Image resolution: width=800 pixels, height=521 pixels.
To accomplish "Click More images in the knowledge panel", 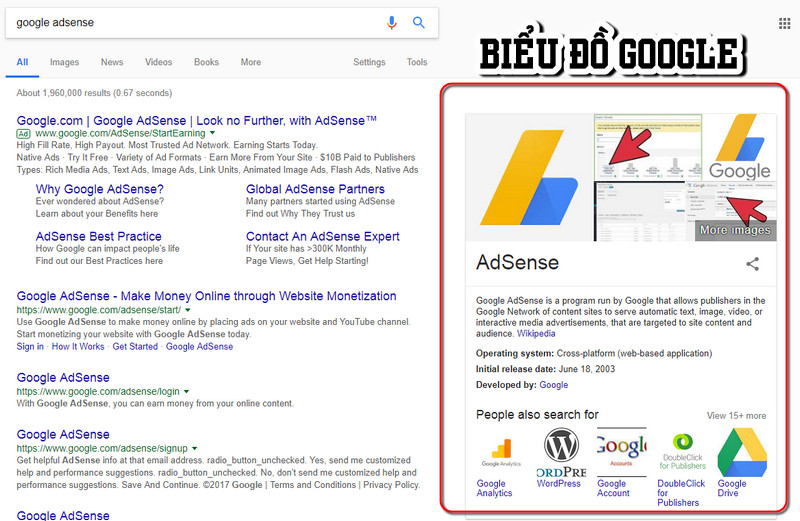I will (x=735, y=230).
